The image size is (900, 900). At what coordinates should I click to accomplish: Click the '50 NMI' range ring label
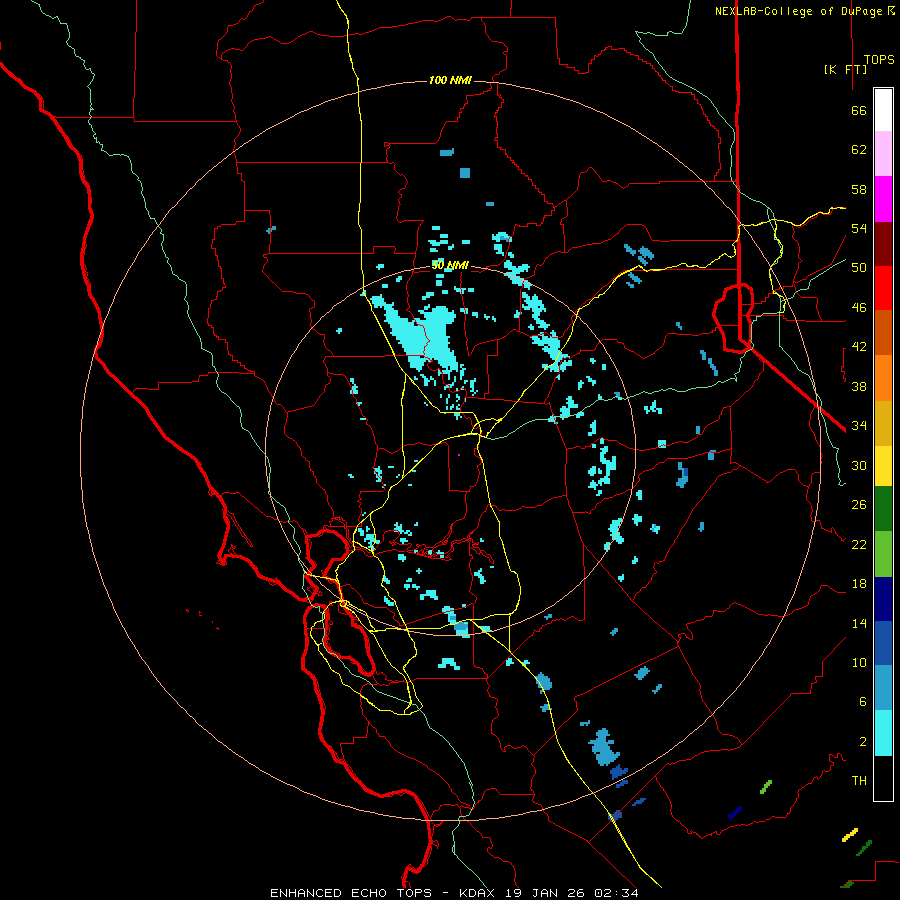pos(450,265)
